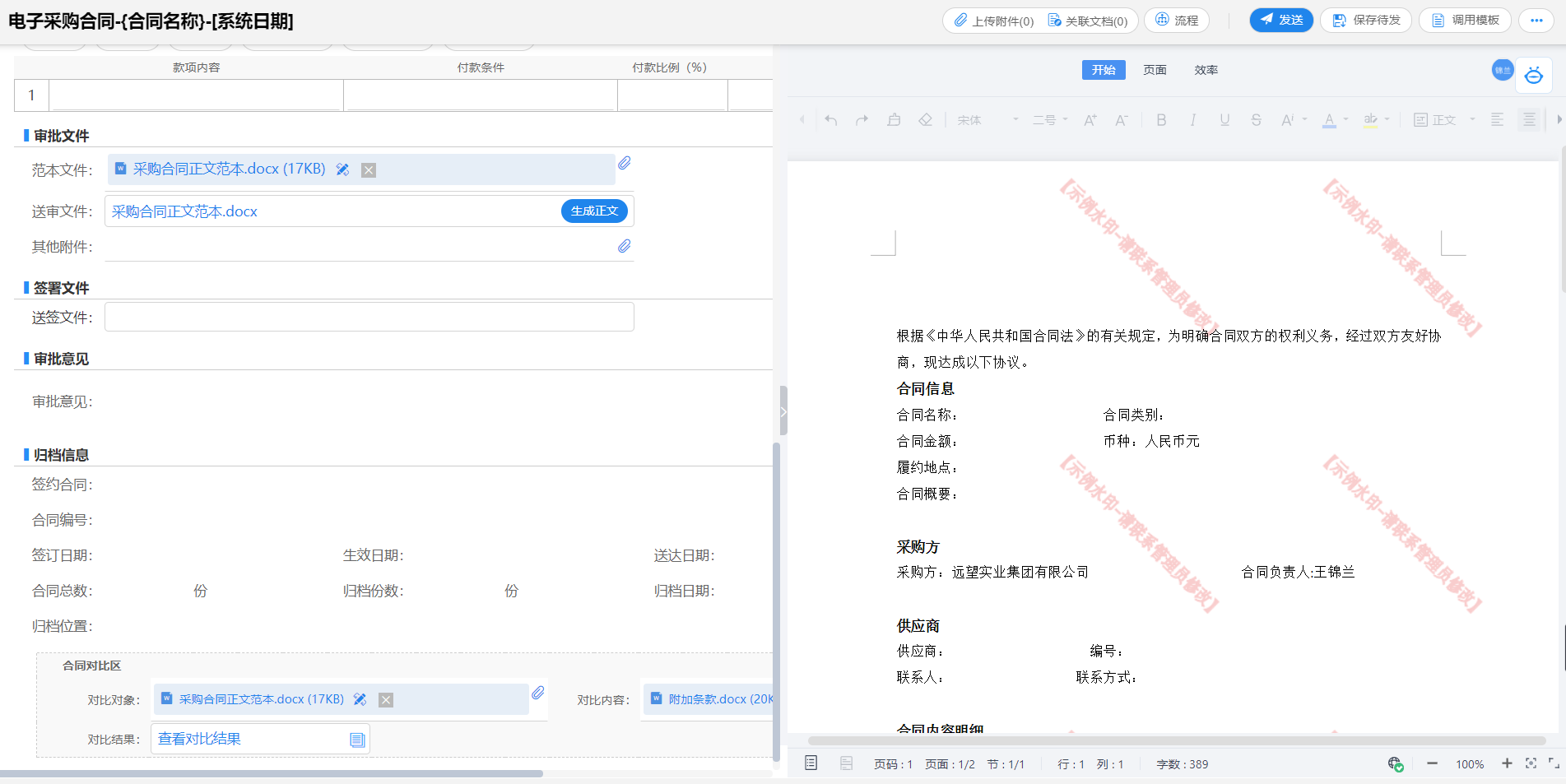Click the 发送 send button
The width and height of the screenshot is (1566, 784).
1281,20
